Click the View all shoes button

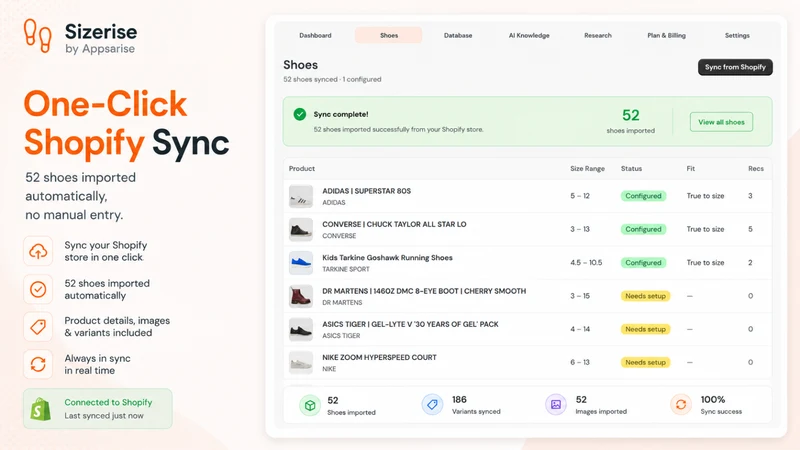pos(721,122)
